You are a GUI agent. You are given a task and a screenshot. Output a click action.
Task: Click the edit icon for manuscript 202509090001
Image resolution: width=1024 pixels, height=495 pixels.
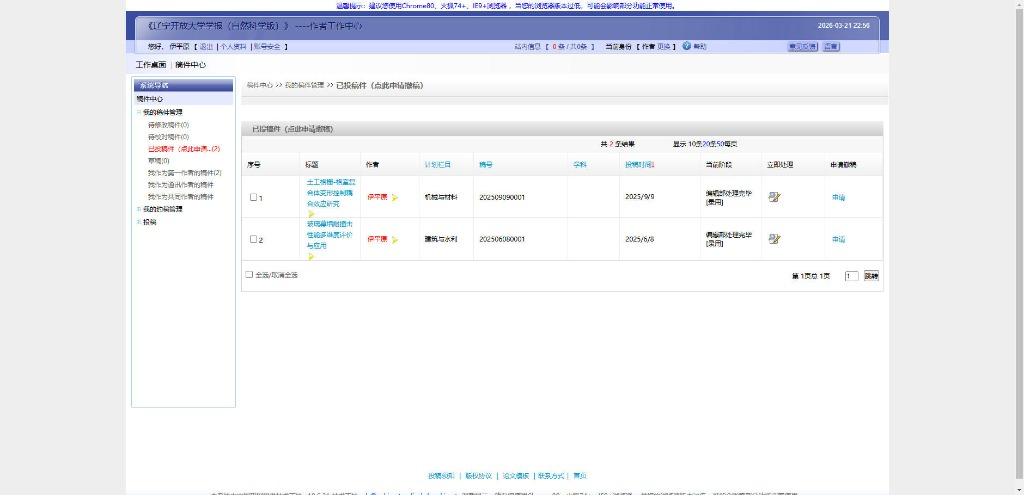tap(774, 197)
